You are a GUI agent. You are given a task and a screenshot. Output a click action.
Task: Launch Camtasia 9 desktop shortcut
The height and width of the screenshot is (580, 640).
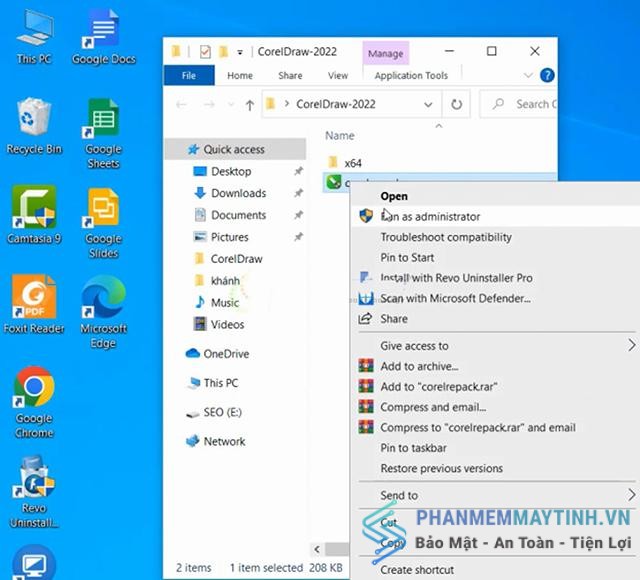tap(34, 215)
